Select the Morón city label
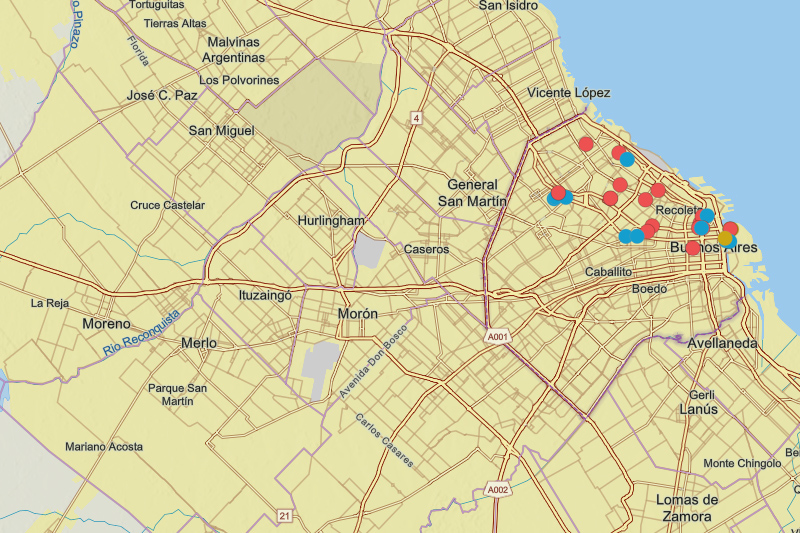The image size is (800, 533). 358,314
